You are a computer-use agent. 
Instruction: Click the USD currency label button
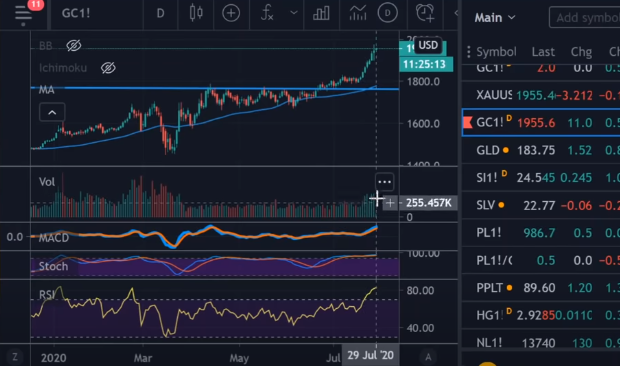(428, 45)
